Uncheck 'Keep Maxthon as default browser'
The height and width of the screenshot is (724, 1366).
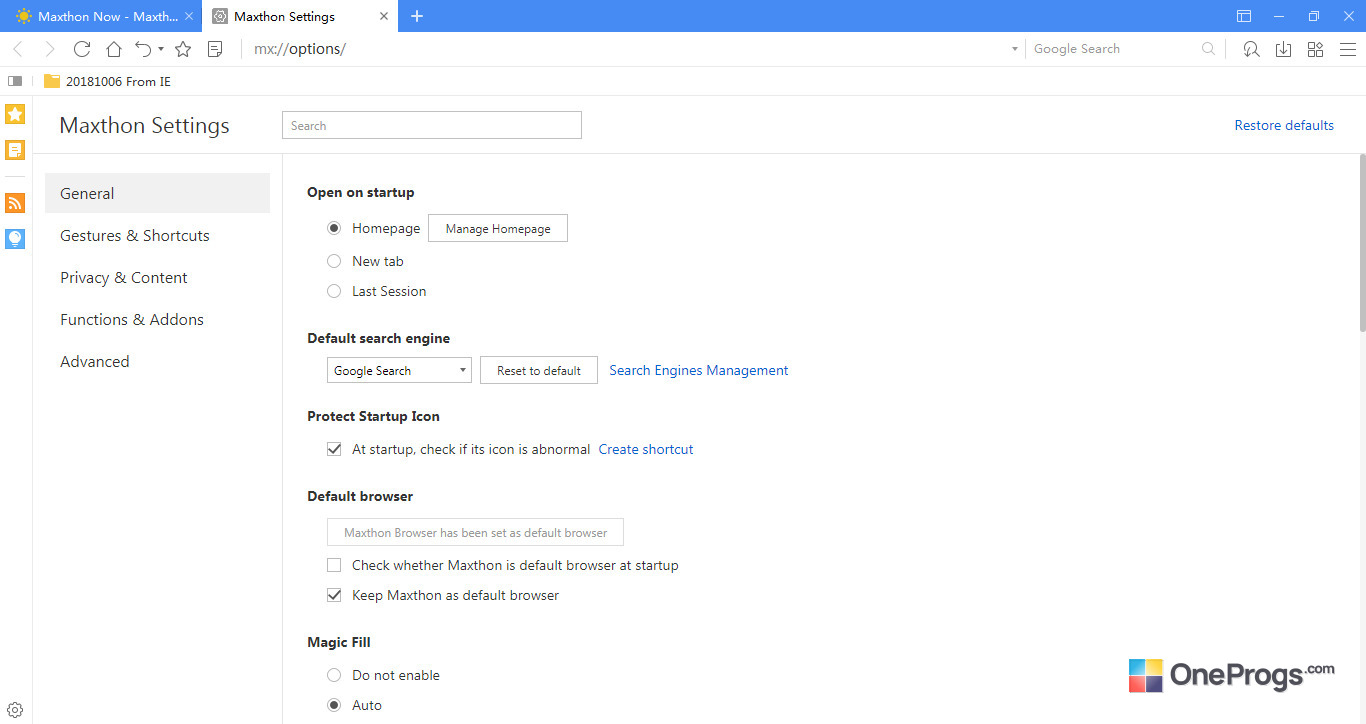click(334, 595)
